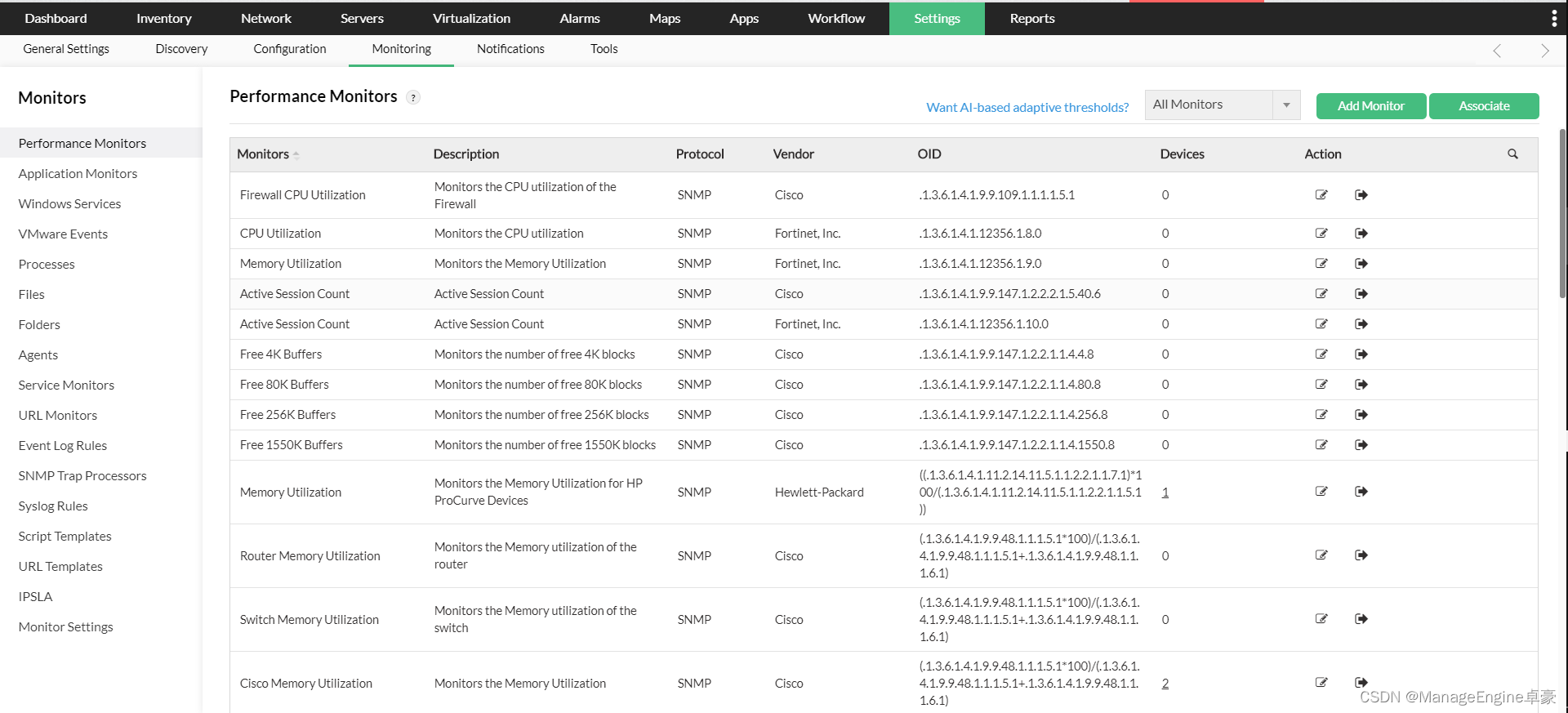This screenshot has width=1568, height=713.
Task: Associate the Free 80K Buffers monitor
Action: point(1361,384)
